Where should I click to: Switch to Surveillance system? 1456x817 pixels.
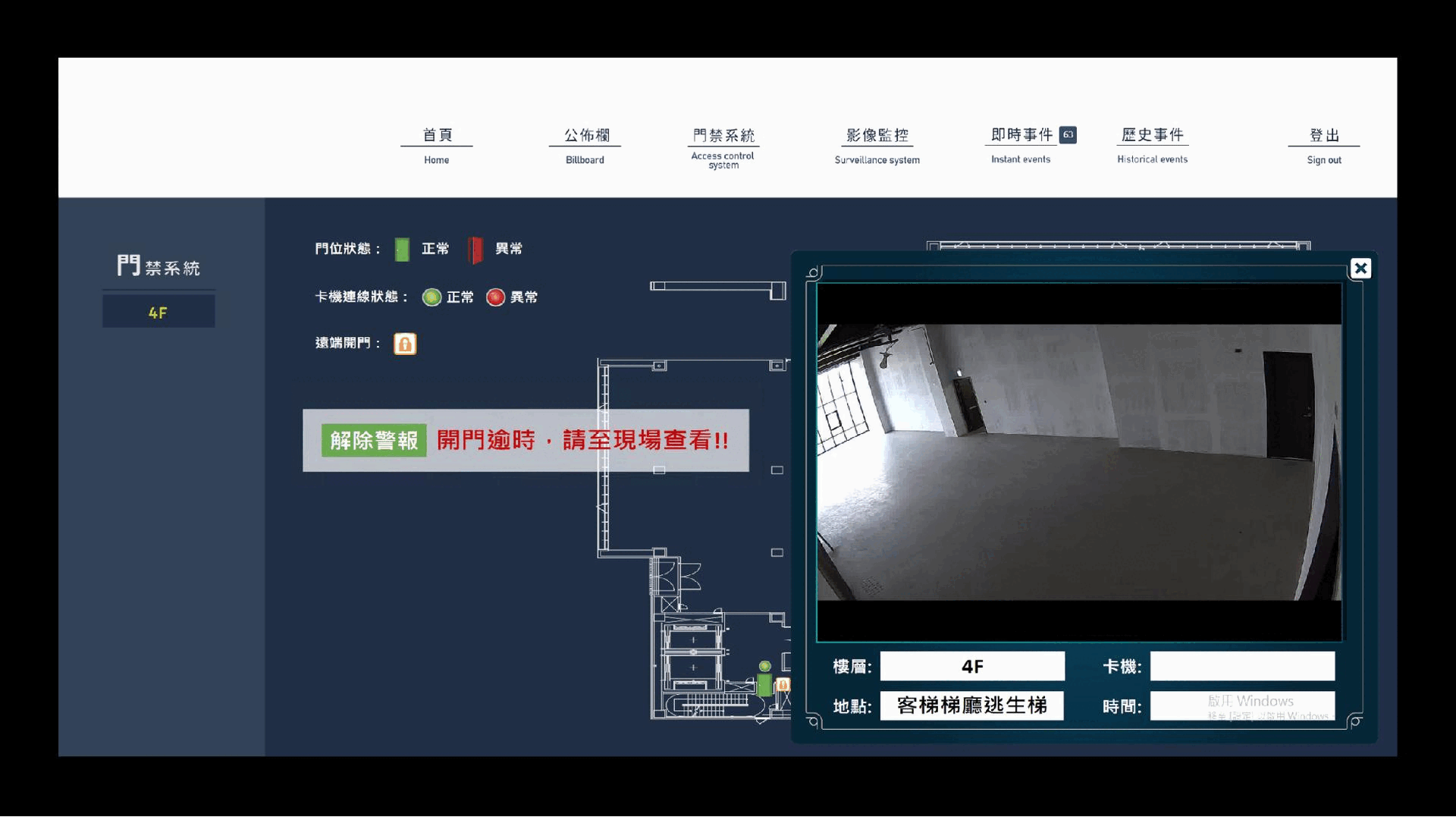877,145
